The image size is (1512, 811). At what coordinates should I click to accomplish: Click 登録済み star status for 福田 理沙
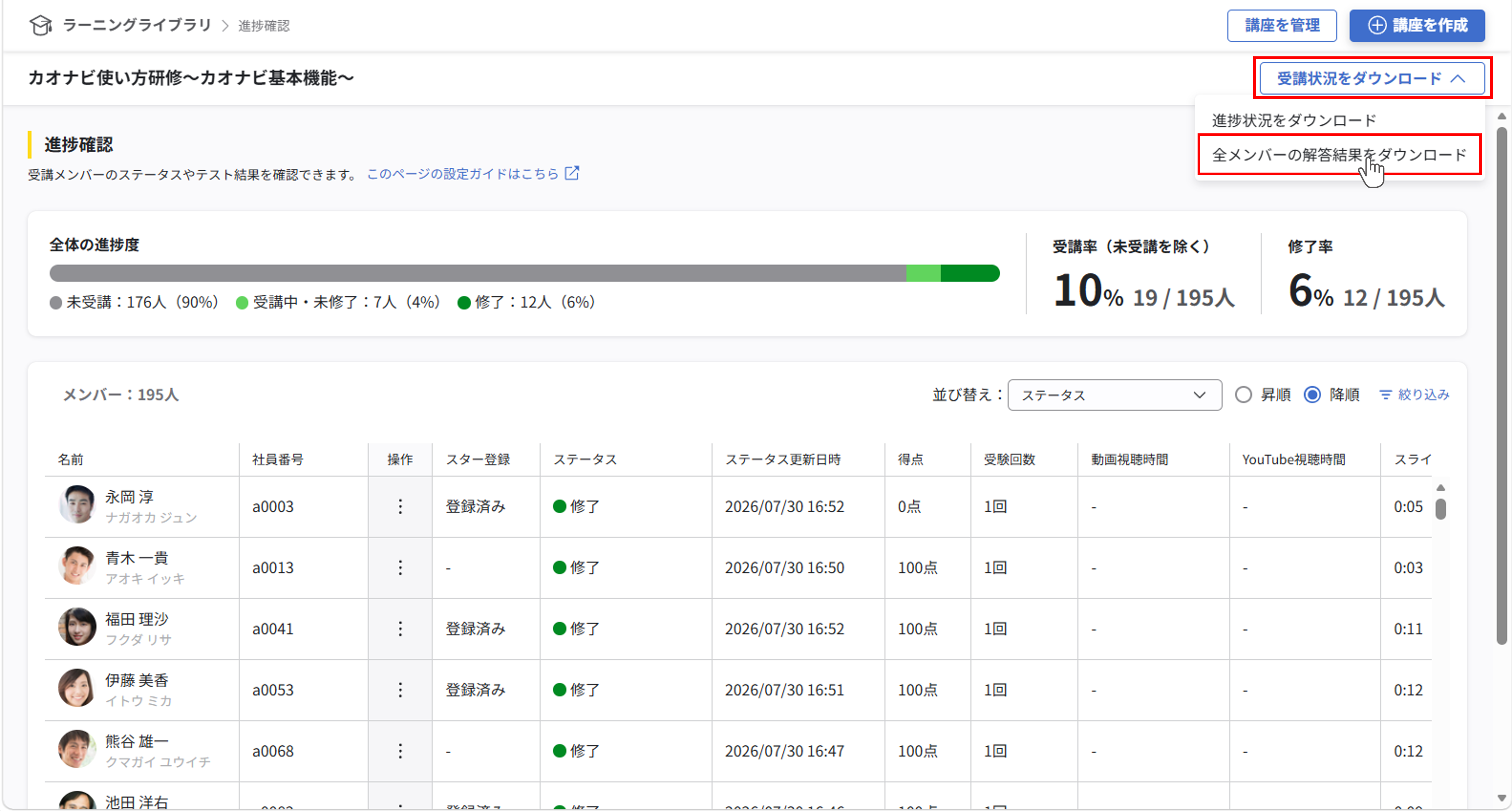[x=476, y=628]
